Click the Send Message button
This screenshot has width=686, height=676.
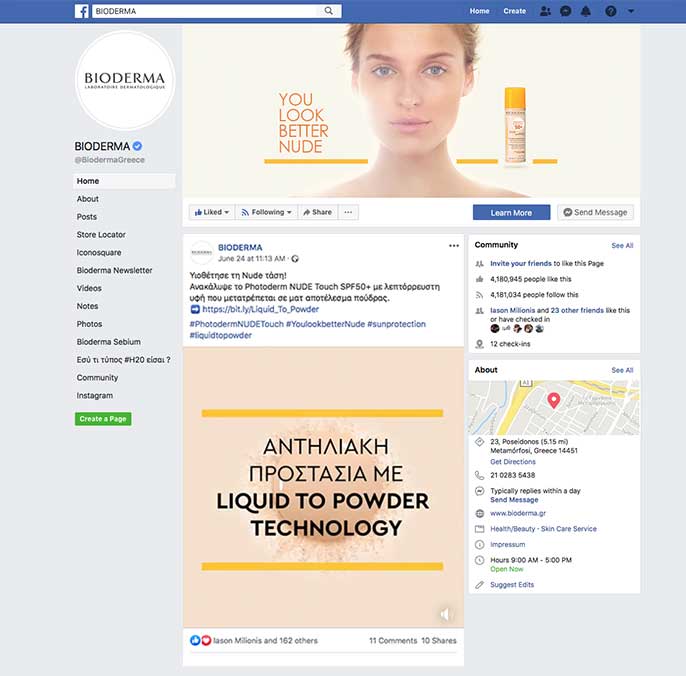tap(595, 212)
